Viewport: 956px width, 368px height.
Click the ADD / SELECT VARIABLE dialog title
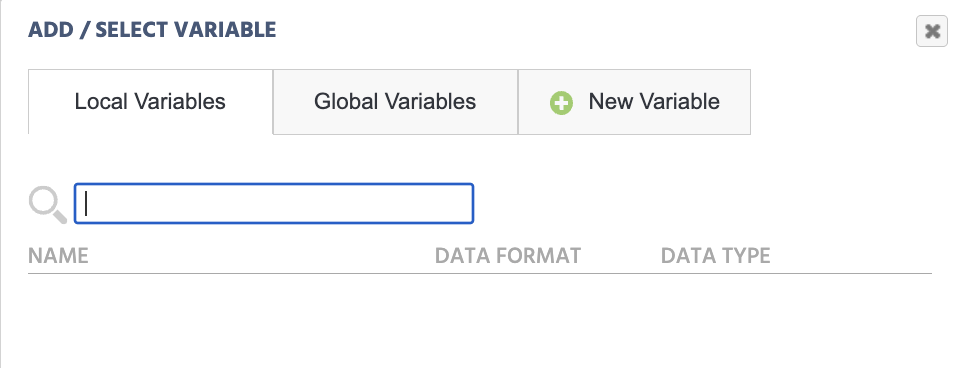152,30
